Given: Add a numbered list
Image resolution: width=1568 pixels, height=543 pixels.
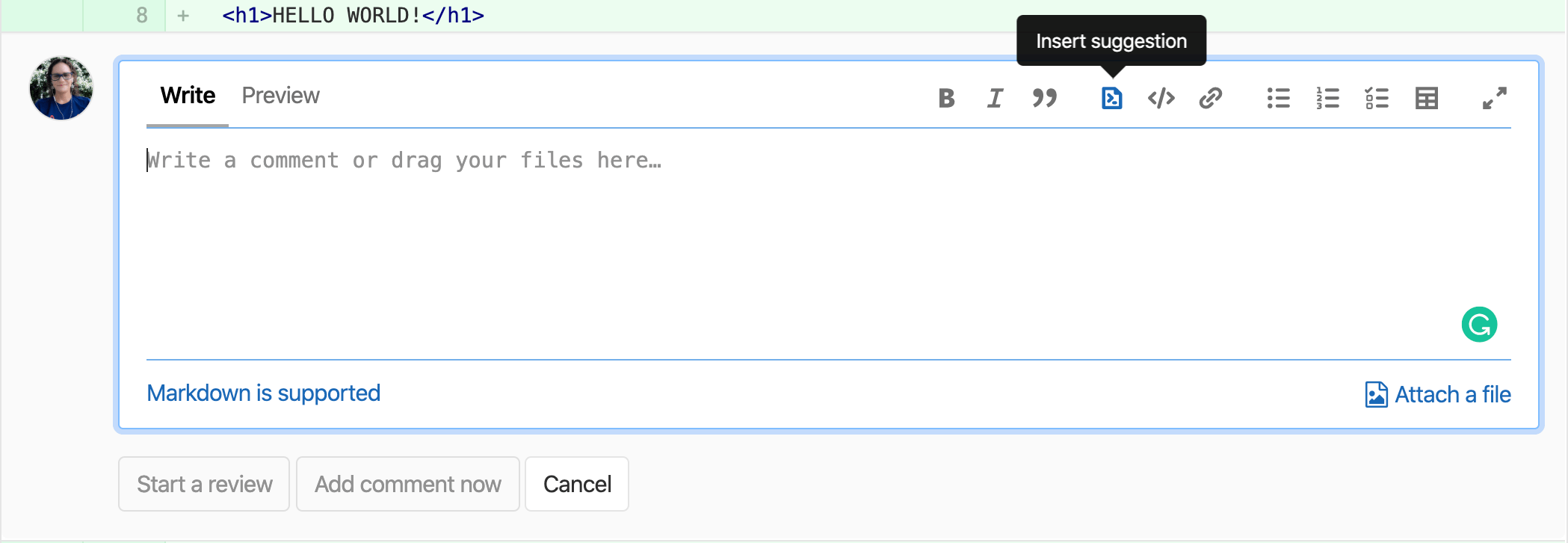Looking at the screenshot, I should [x=1327, y=98].
